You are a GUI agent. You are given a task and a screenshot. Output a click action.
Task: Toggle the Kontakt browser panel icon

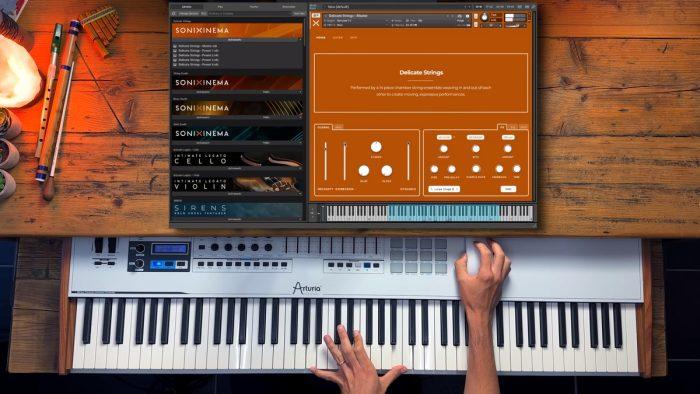[x=313, y=7]
